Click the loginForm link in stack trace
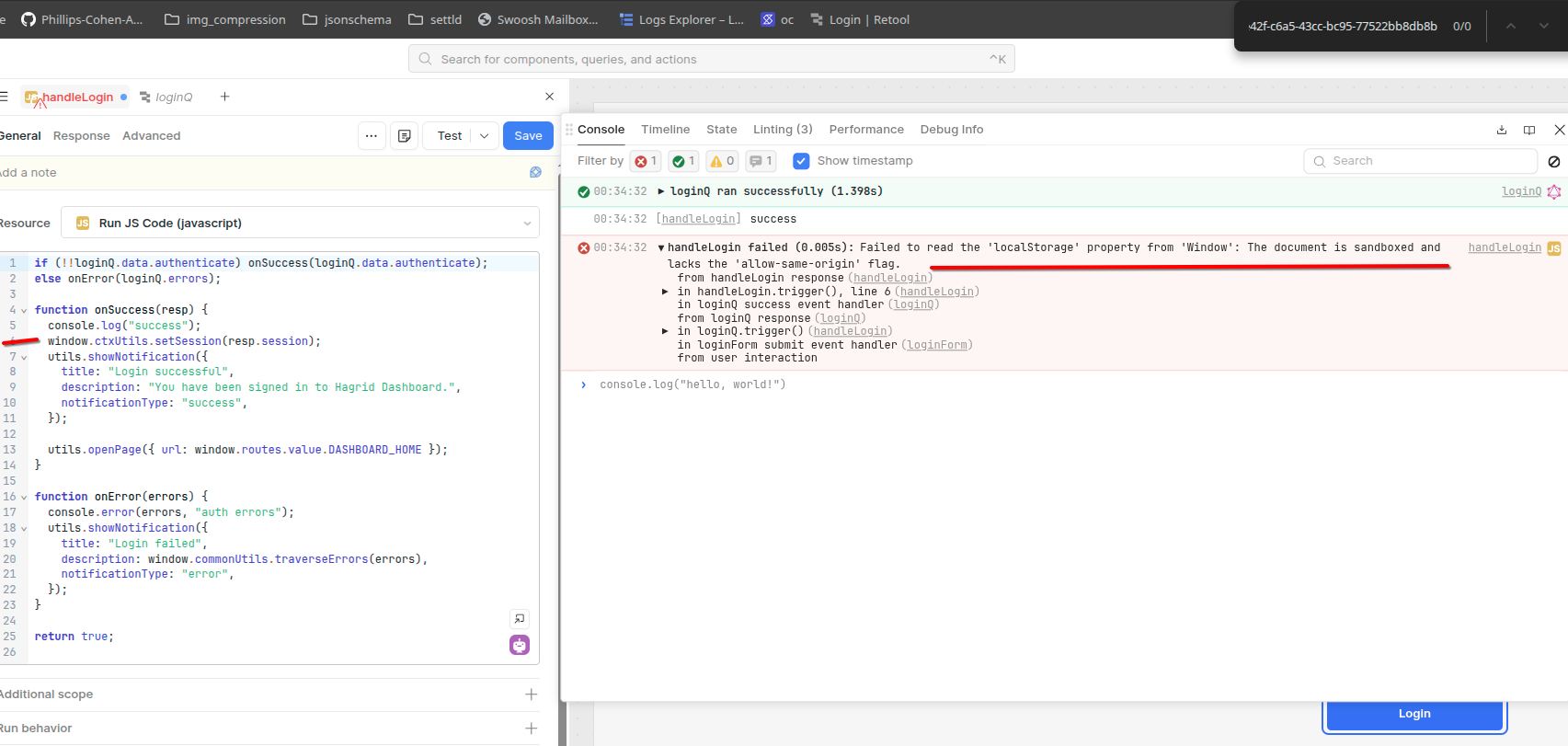Viewport: 1568px width, 746px height. [x=937, y=345]
